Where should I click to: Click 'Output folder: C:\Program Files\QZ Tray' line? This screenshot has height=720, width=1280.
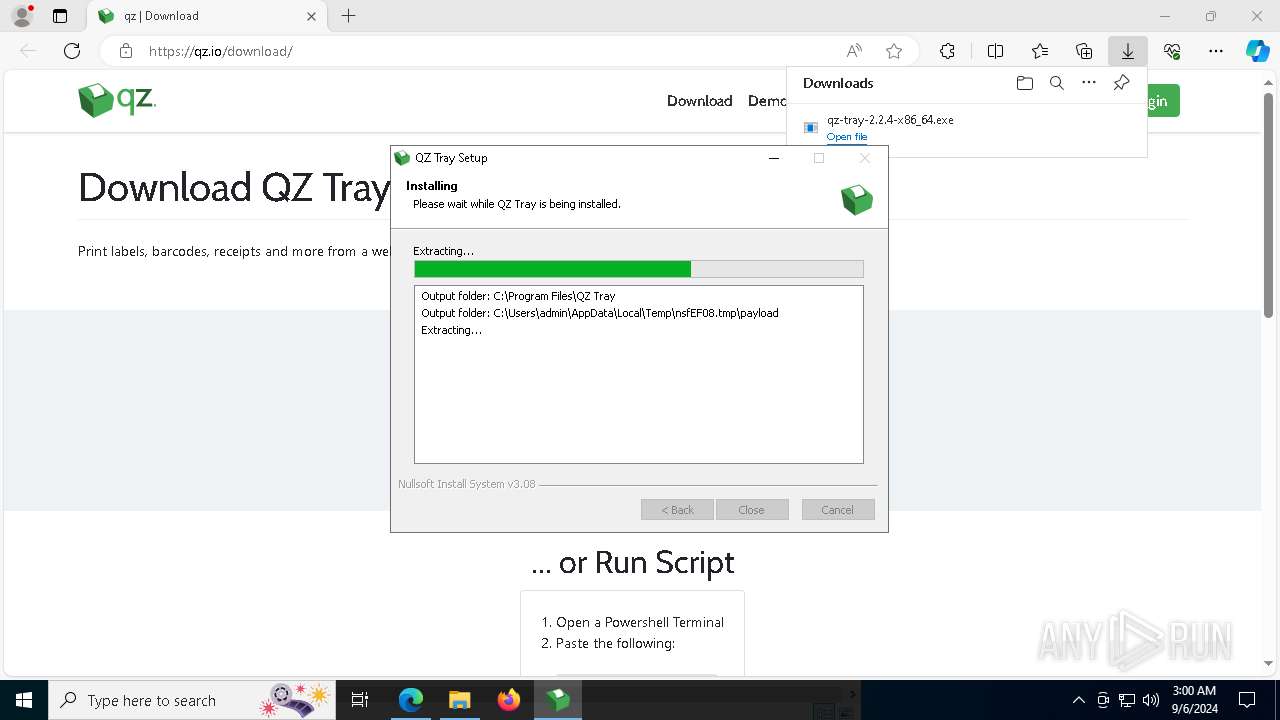pyautogui.click(x=518, y=296)
